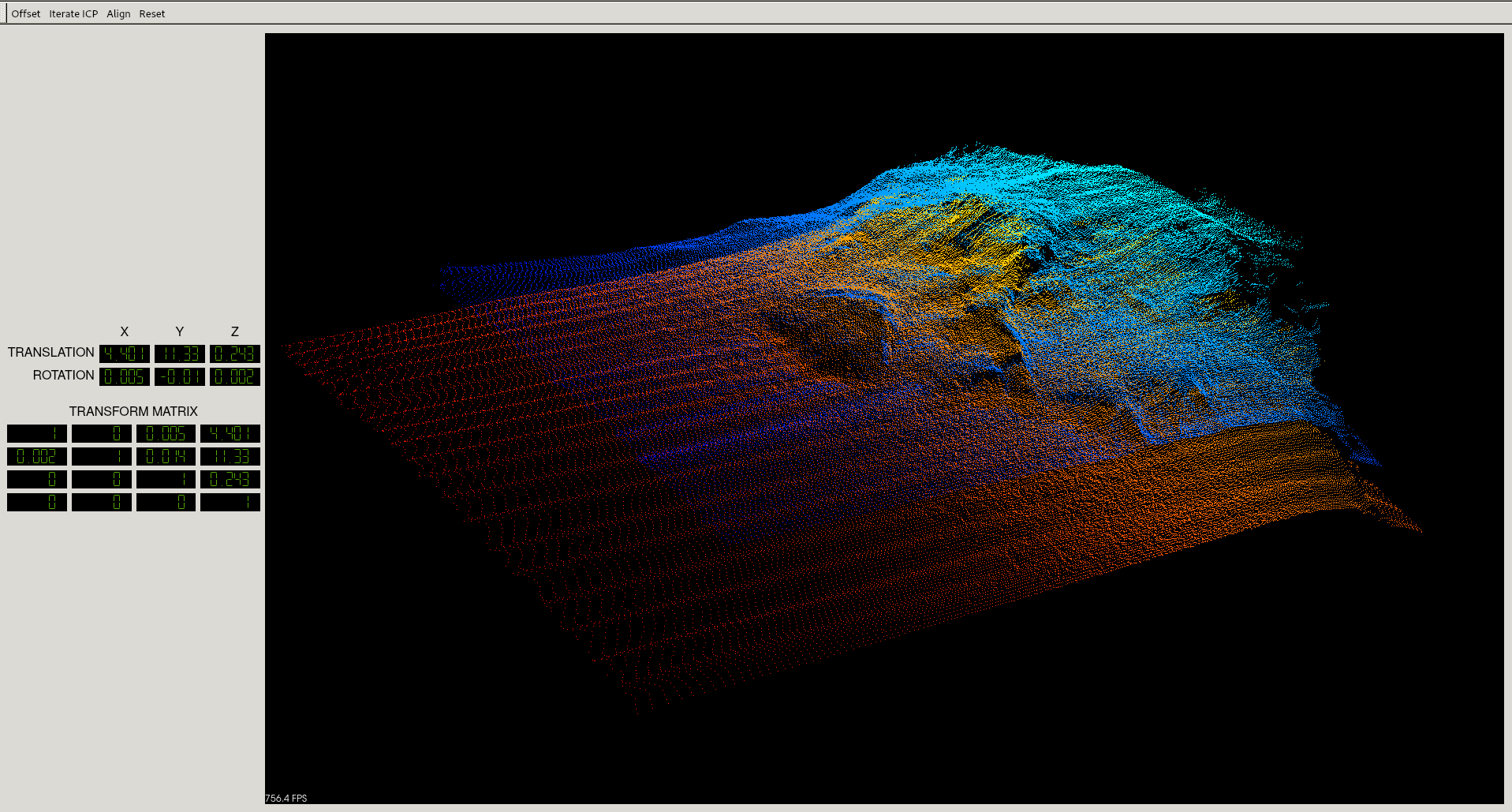
Task: Click the Y column header
Action: pyautogui.click(x=180, y=331)
